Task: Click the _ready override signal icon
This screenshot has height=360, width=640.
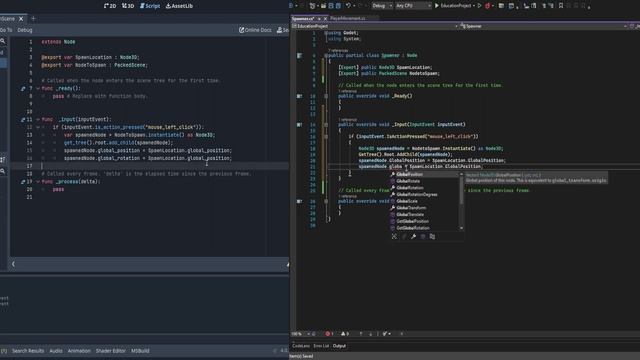Action: pyautogui.click(x=23, y=88)
